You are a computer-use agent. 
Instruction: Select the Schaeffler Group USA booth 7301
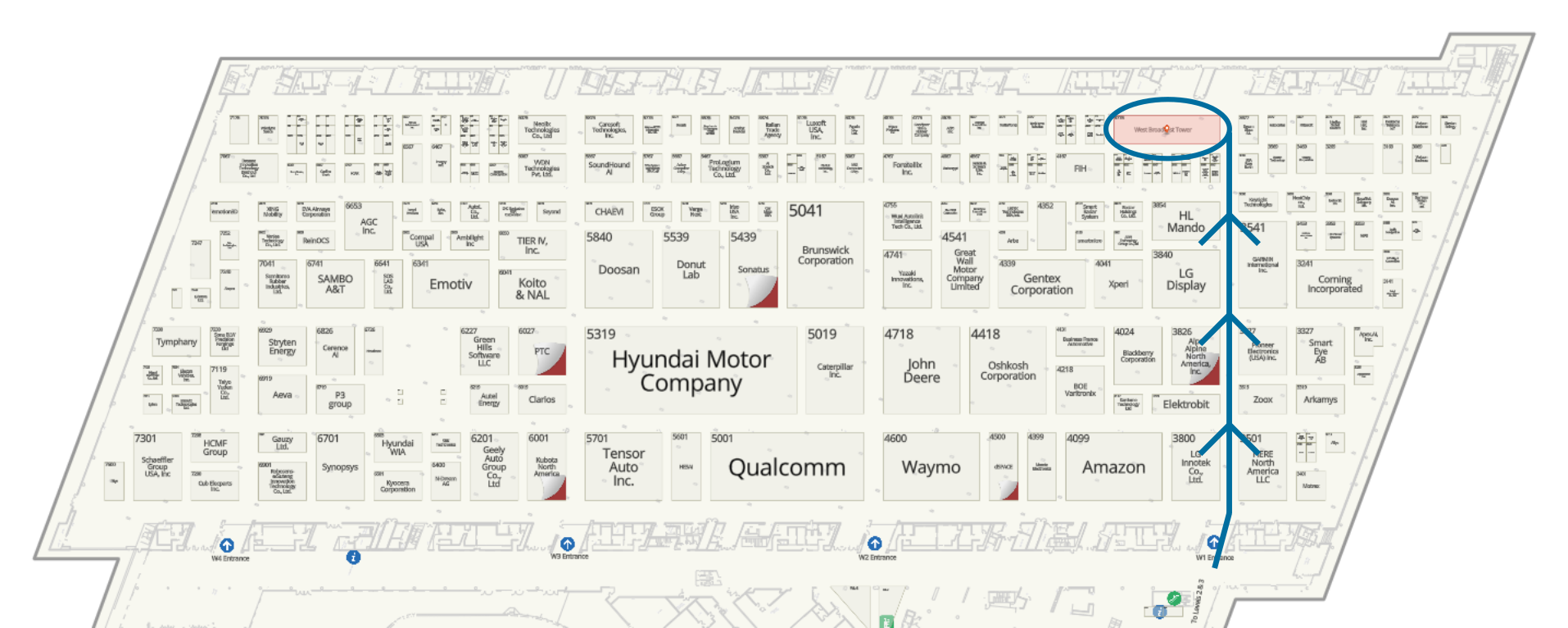[157, 466]
